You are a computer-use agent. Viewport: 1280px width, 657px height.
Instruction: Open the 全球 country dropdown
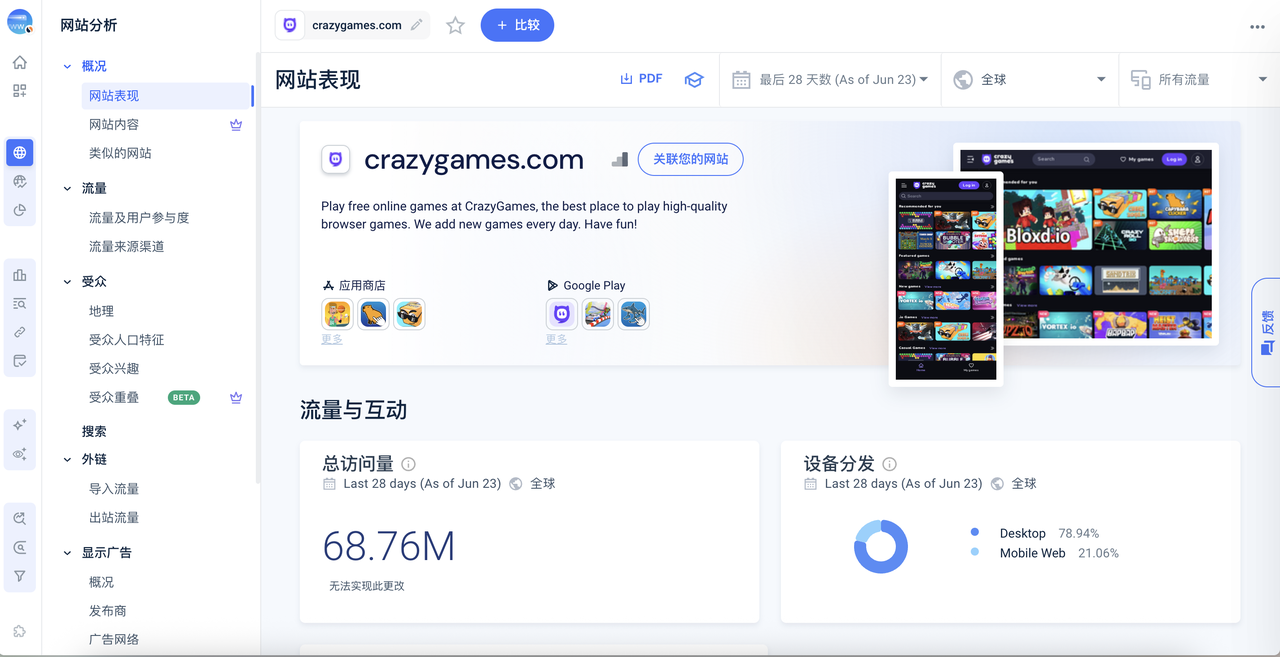click(x=1030, y=80)
